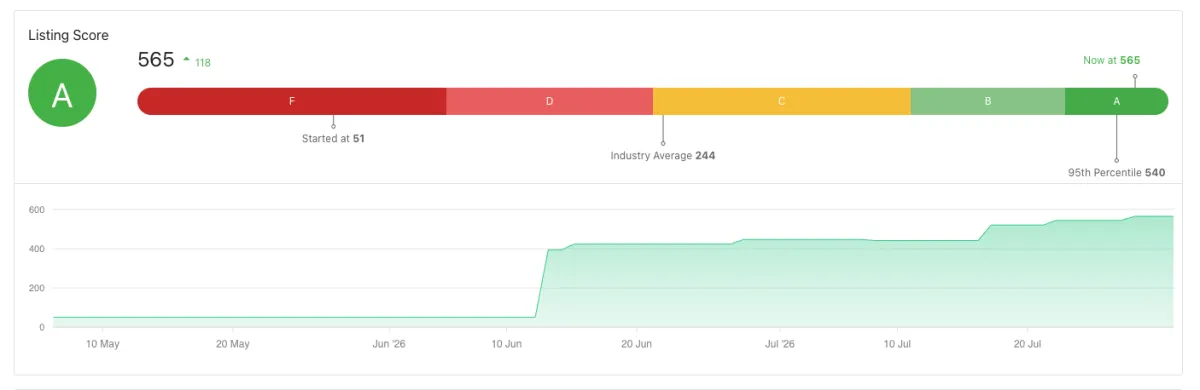Screen dimensions: 1200x390
Task: Select the D segment of score bar
Action: [549, 101]
